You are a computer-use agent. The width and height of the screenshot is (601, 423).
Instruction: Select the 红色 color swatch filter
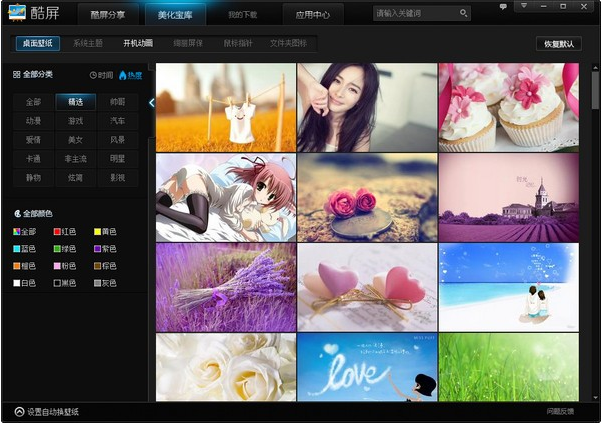[57, 231]
